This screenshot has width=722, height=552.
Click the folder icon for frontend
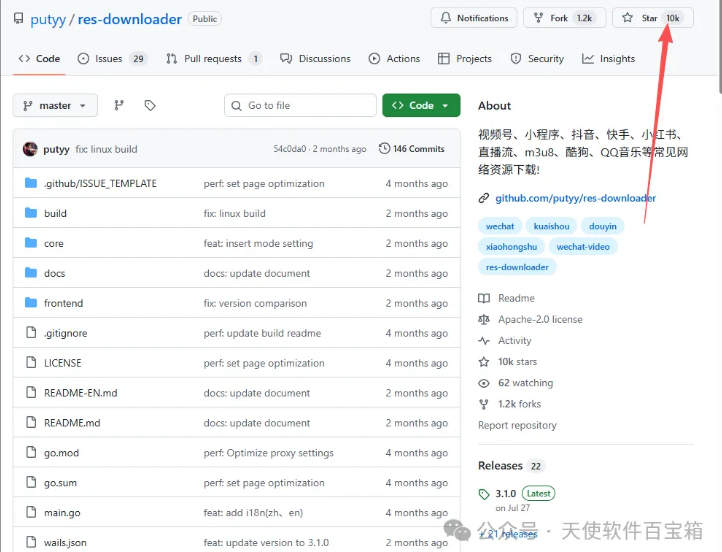pyautogui.click(x=31, y=303)
